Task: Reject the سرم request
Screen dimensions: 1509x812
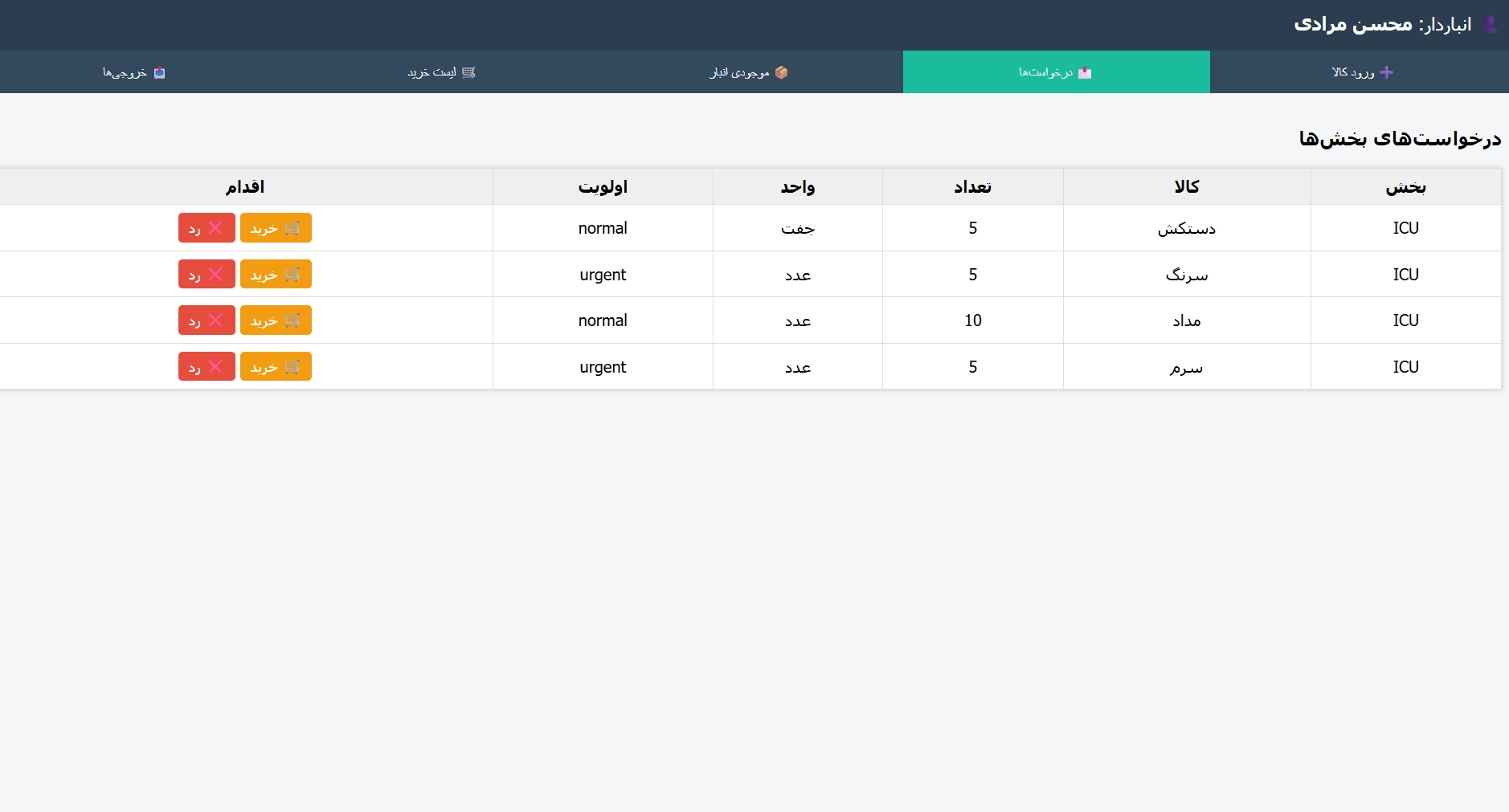Action: (x=207, y=367)
